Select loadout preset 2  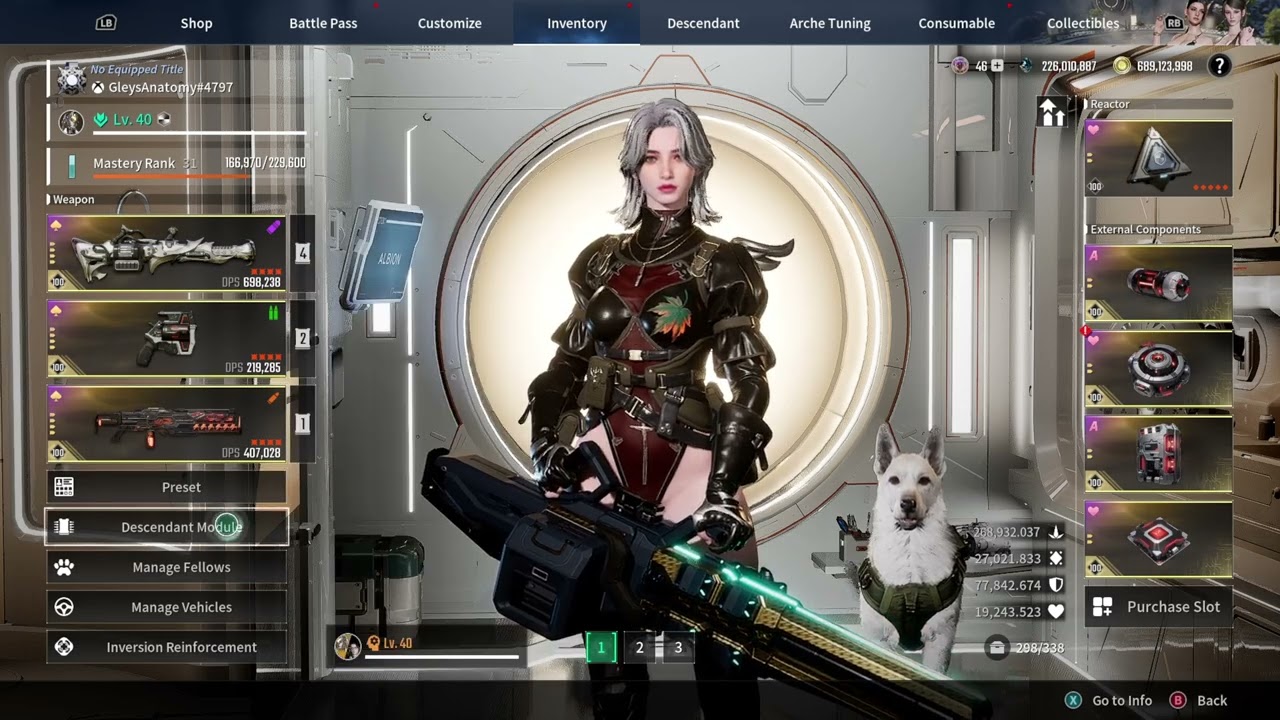tap(640, 647)
